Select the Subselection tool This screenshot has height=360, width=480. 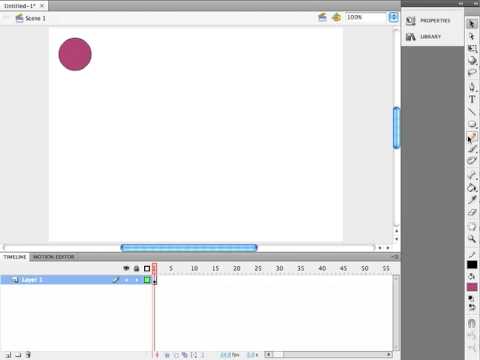tap(472, 36)
